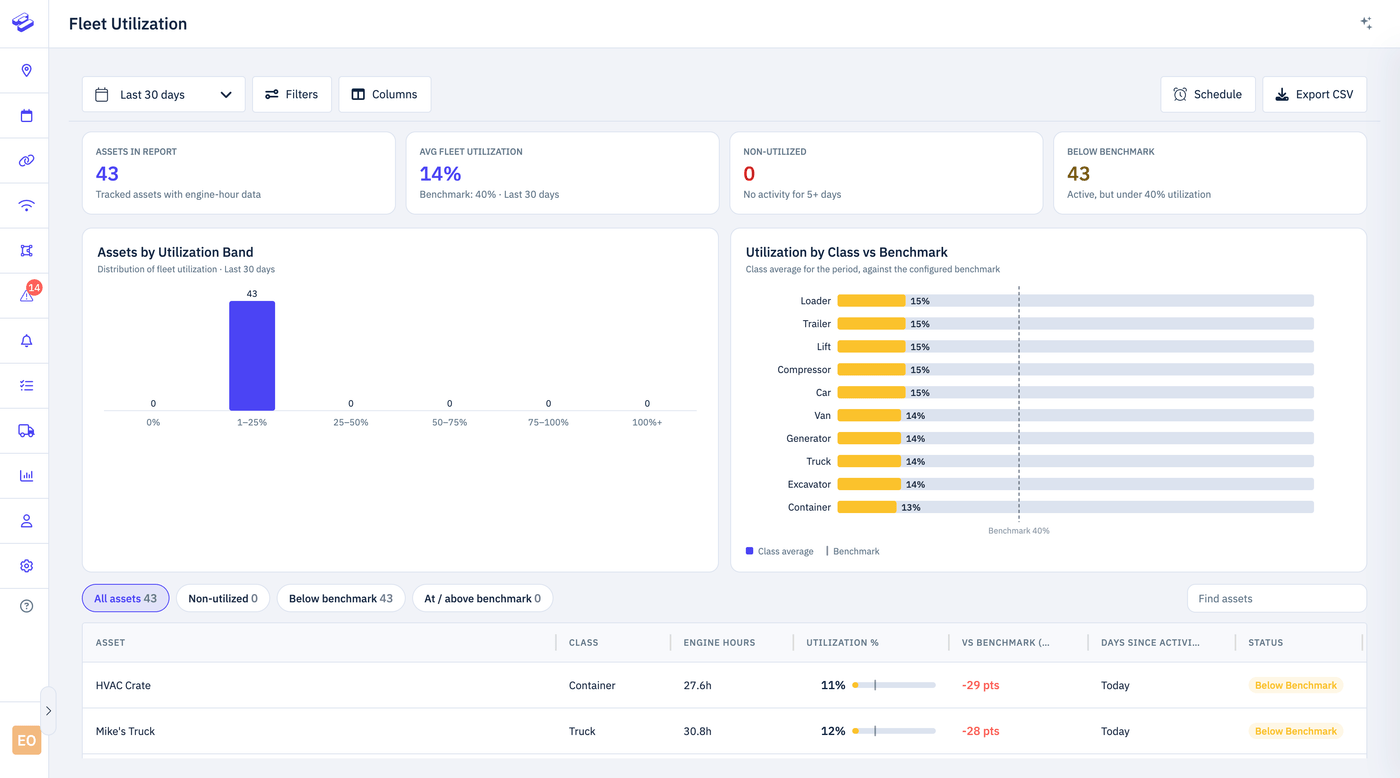The image size is (1400, 778).
Task: Click the Assets in Report 43 card
Action: pyautogui.click(x=239, y=173)
